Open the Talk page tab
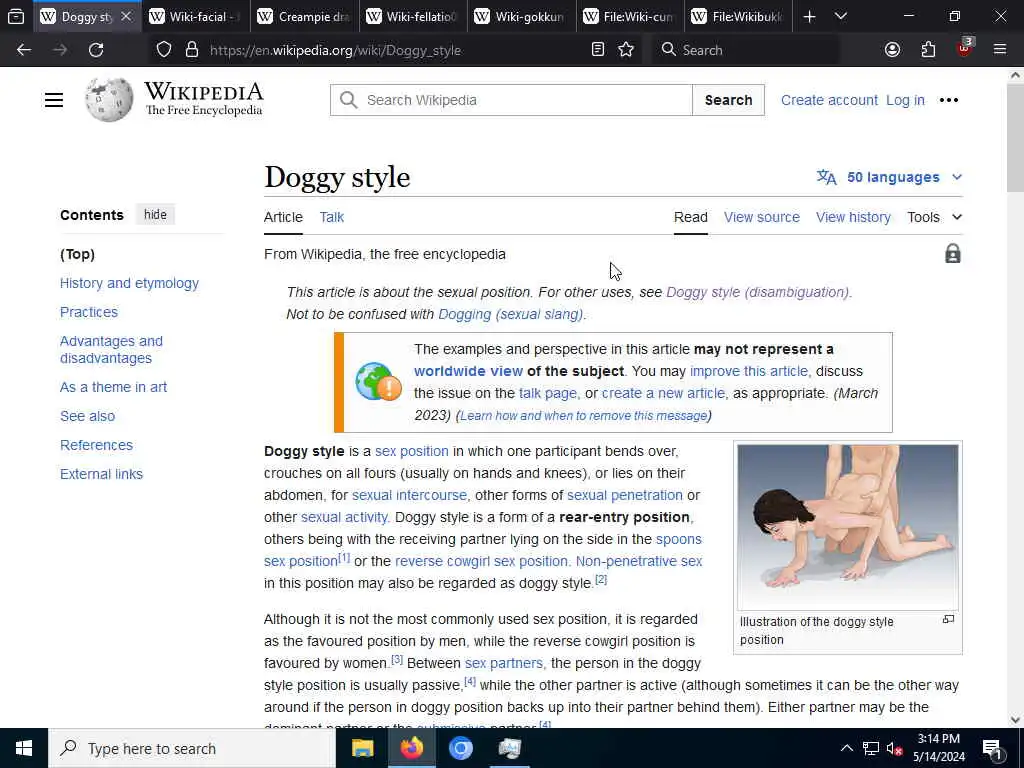The width and height of the screenshot is (1024, 768). 332,217
